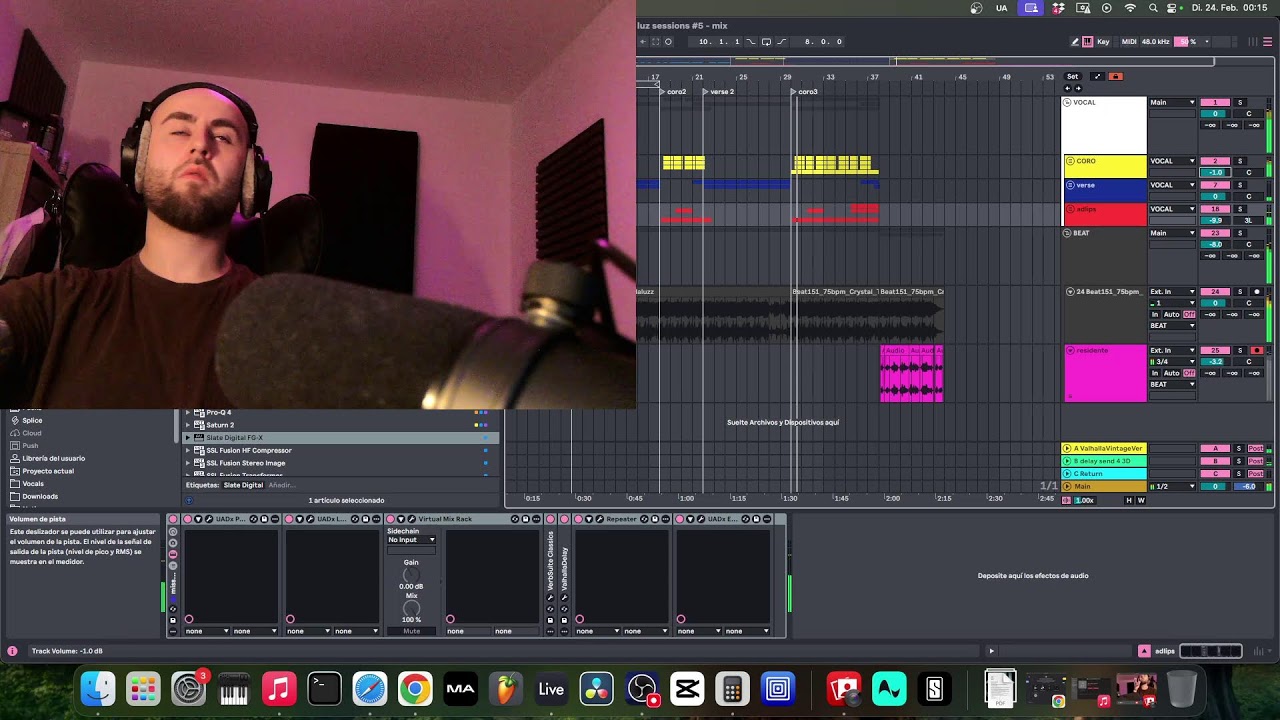Open Calculator from the Dock
This screenshot has height=720, width=1280.
(732, 689)
